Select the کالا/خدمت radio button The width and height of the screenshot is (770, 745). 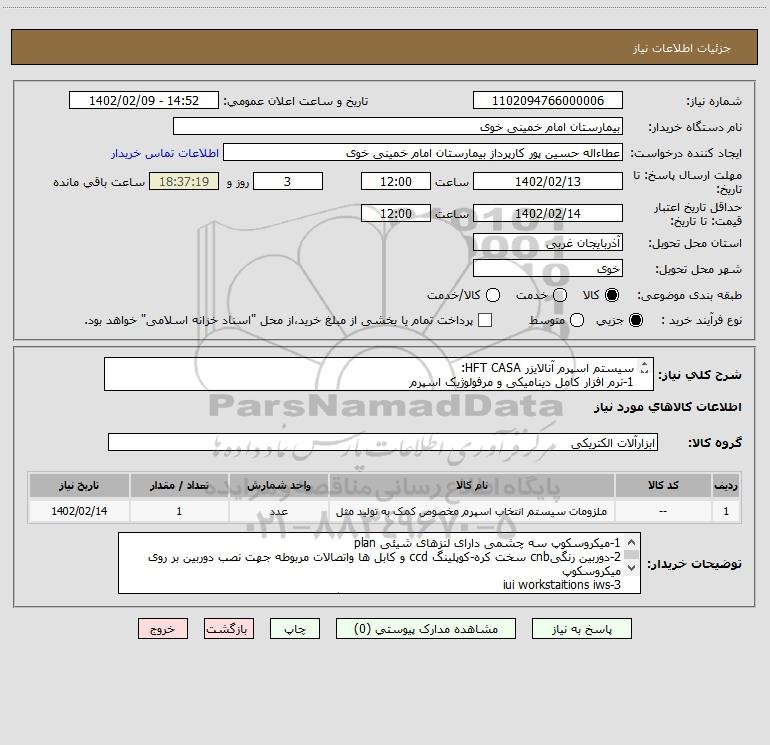tap(493, 295)
